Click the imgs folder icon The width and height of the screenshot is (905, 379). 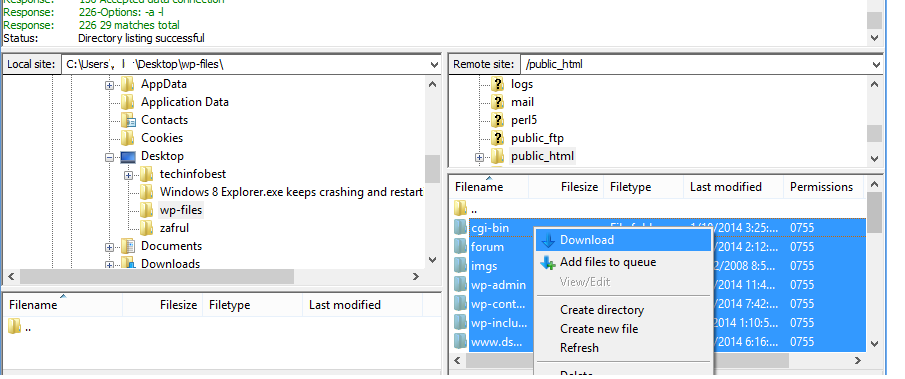pyautogui.click(x=460, y=266)
